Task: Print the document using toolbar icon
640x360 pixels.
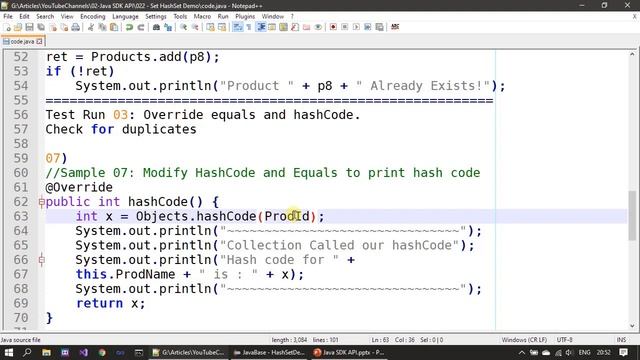Action: pos(76,27)
